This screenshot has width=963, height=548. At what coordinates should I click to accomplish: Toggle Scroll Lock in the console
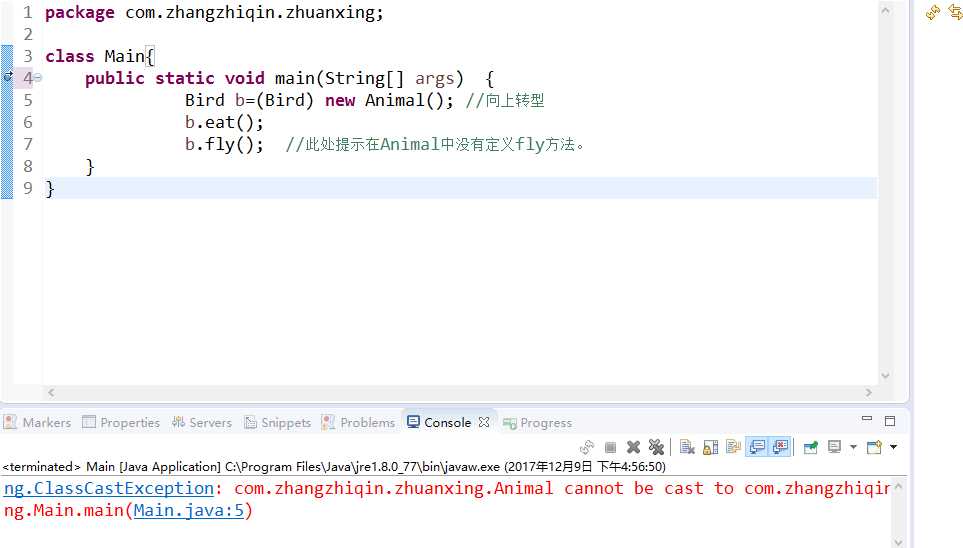[x=711, y=447]
